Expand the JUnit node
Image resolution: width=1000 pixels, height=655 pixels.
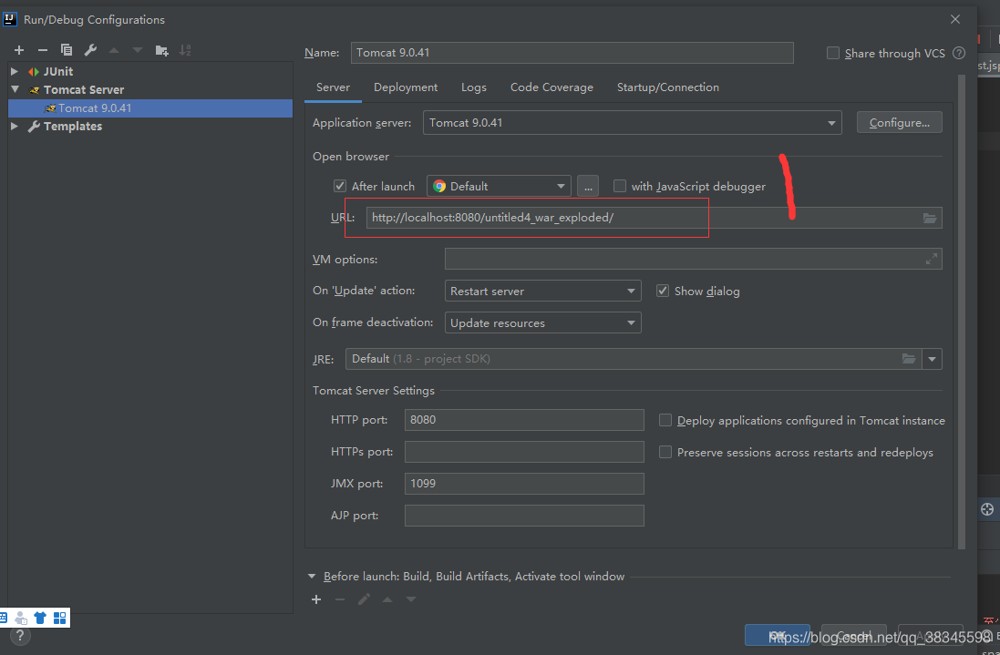pyautogui.click(x=15, y=71)
